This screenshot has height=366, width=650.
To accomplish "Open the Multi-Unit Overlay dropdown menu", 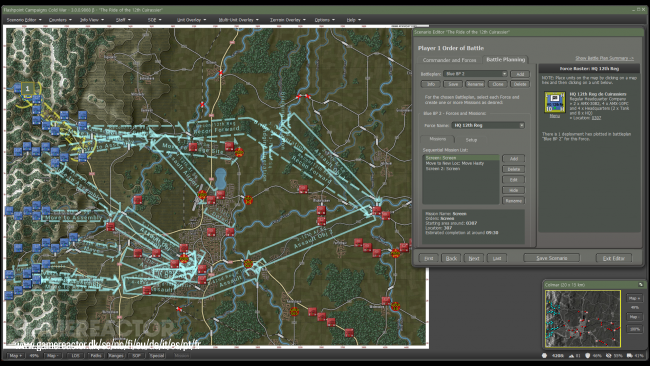I will point(238,20).
